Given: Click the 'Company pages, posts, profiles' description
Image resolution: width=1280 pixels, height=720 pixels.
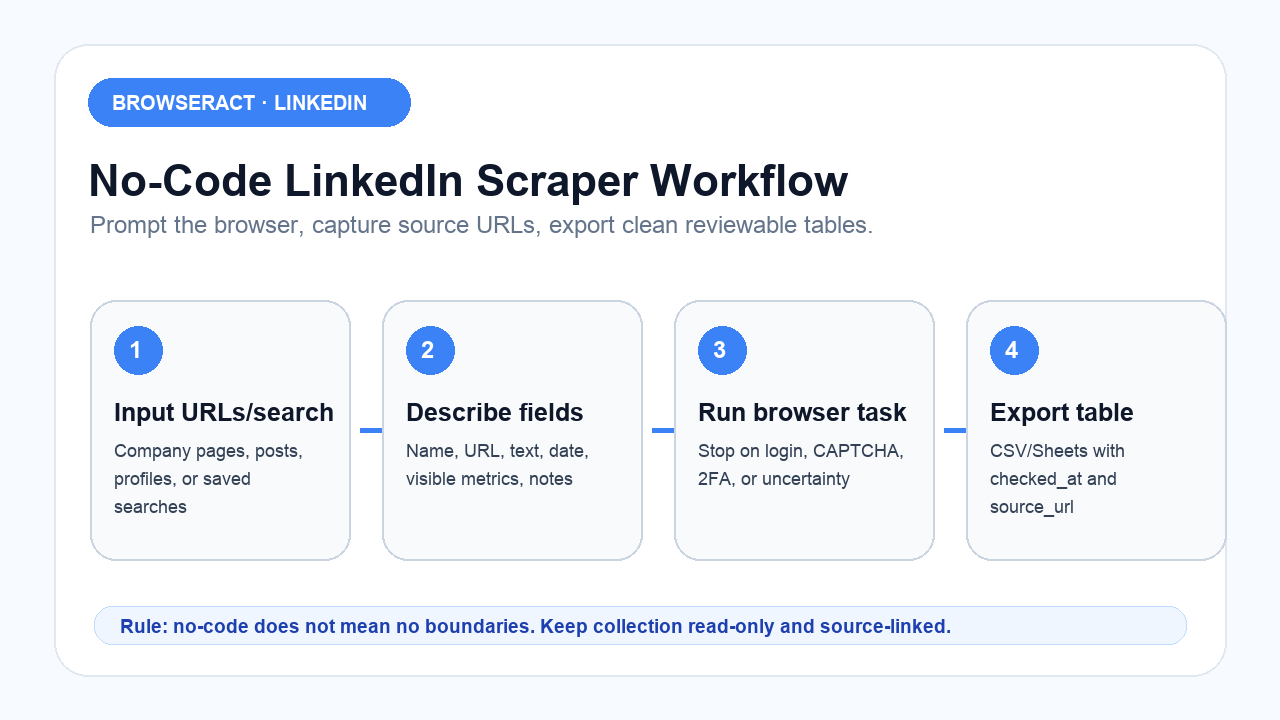Looking at the screenshot, I should click(208, 479).
